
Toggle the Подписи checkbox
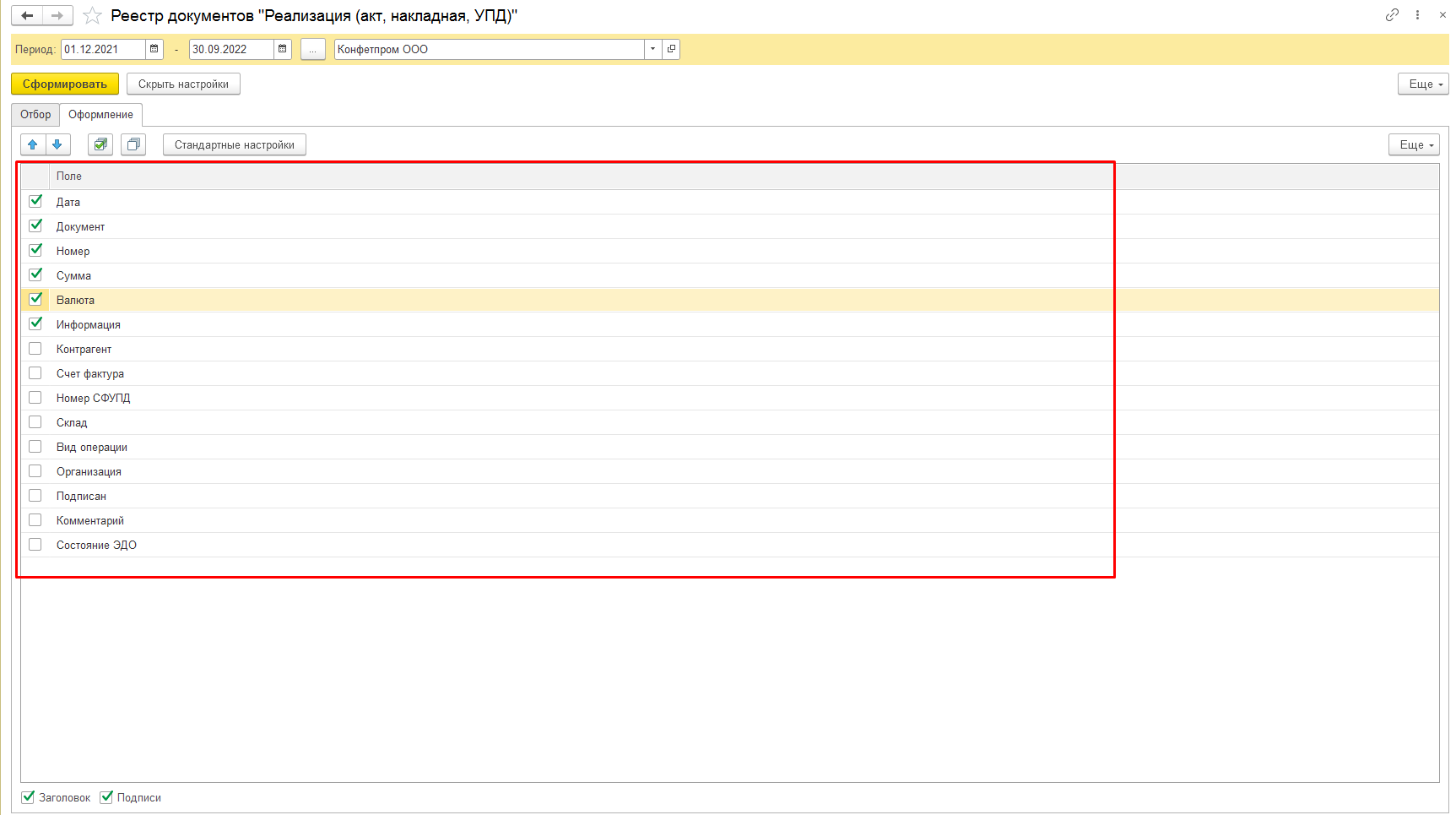[106, 796]
